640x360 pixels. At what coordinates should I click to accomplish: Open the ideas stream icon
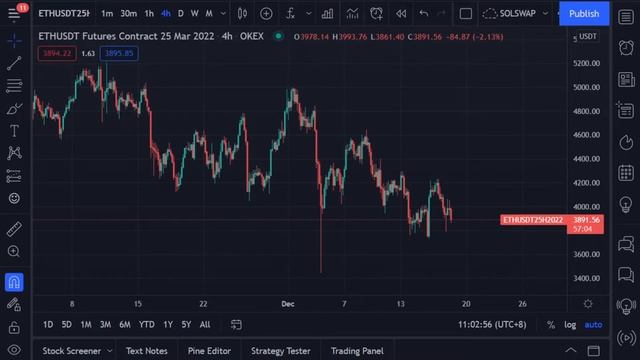(x=626, y=306)
